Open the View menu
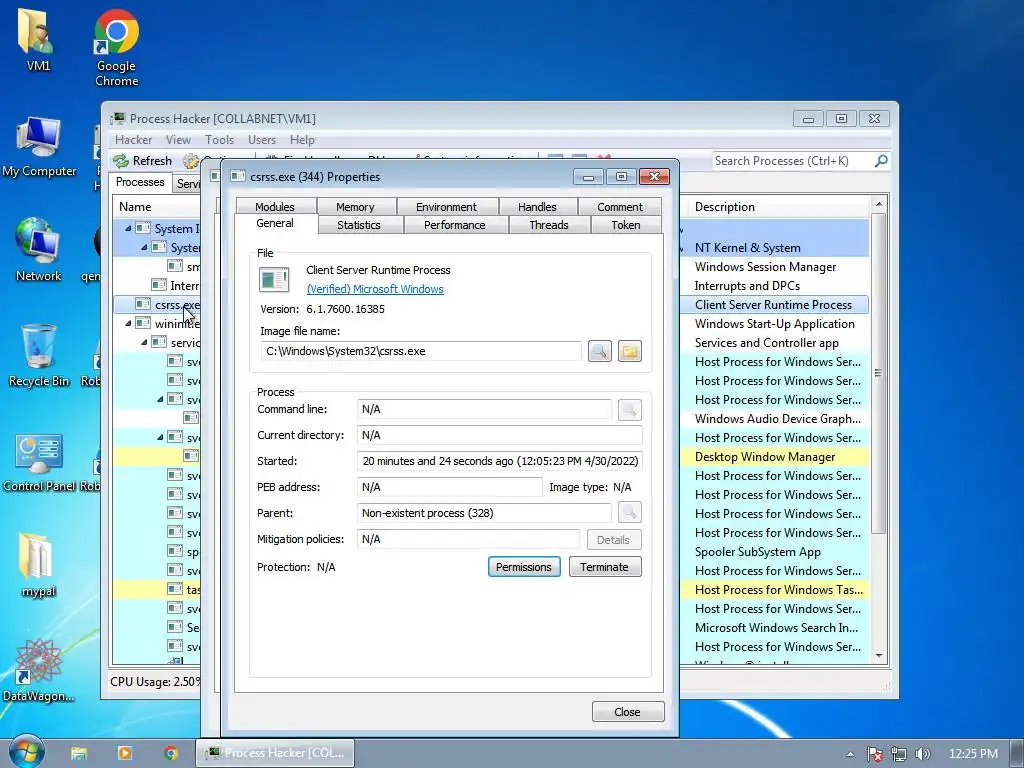This screenshot has width=1024, height=768. (178, 140)
